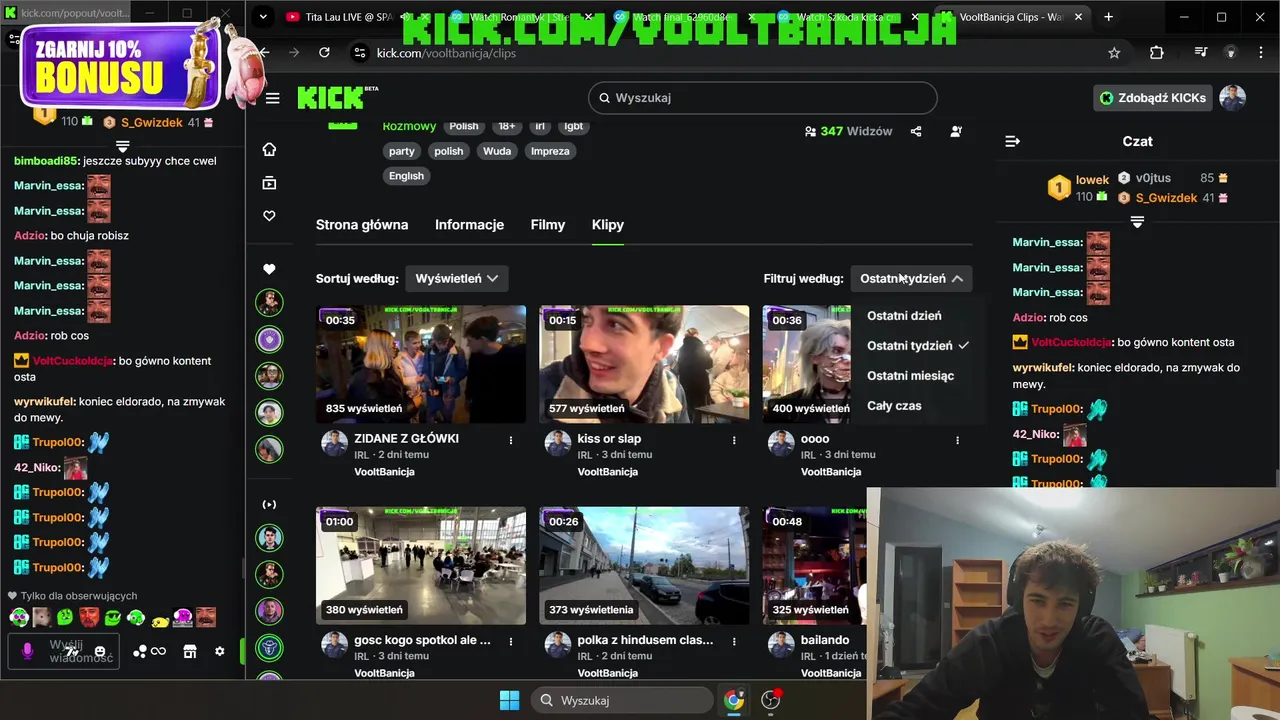1280x720 pixels.
Task: Open a new Chrome tab
Action: click(x=1108, y=17)
